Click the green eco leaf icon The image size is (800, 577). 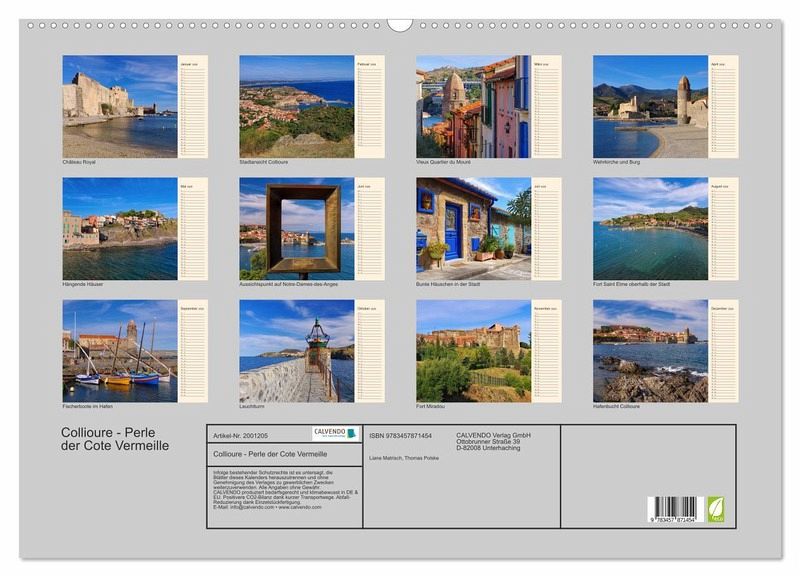click(x=715, y=509)
